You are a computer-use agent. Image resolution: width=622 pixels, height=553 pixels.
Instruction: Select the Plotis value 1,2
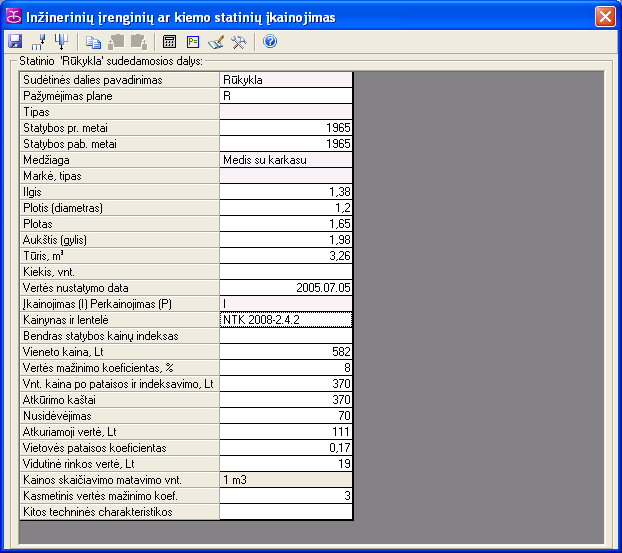pos(286,208)
